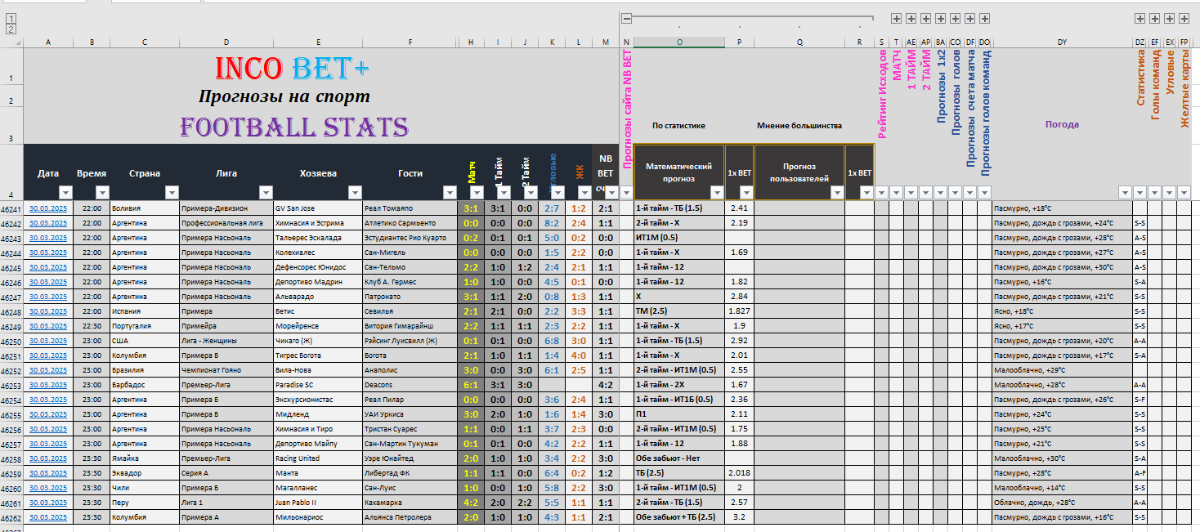Expand the plus button above column FP
The width and height of the screenshot is (1200, 532).
pyautogui.click(x=1185, y=18)
